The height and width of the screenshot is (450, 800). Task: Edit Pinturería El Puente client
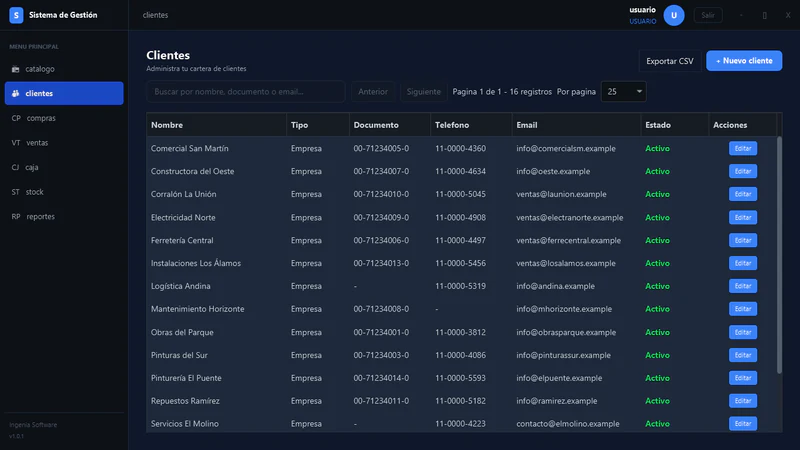[743, 378]
